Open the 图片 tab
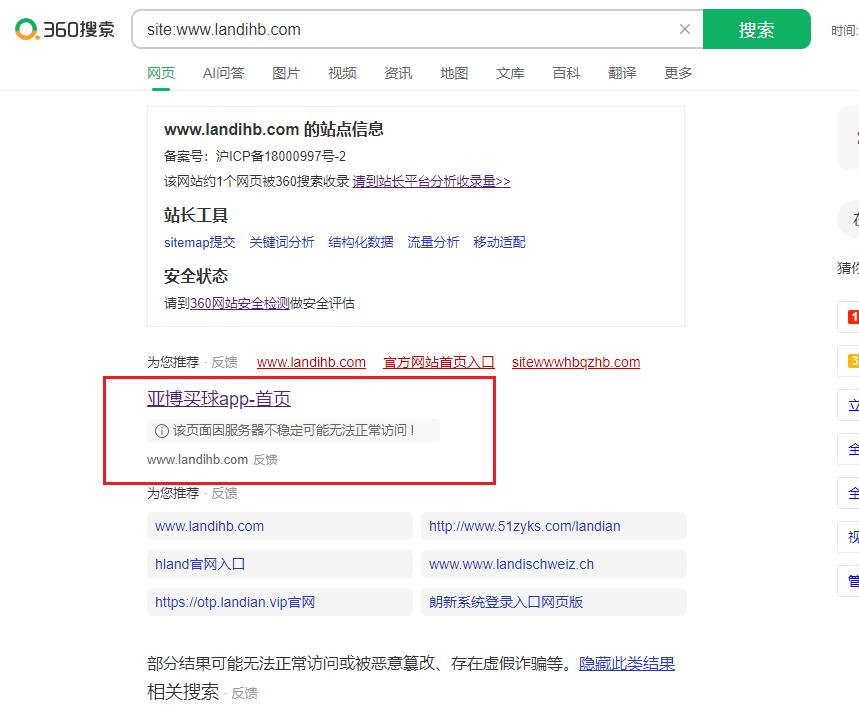 coord(286,73)
